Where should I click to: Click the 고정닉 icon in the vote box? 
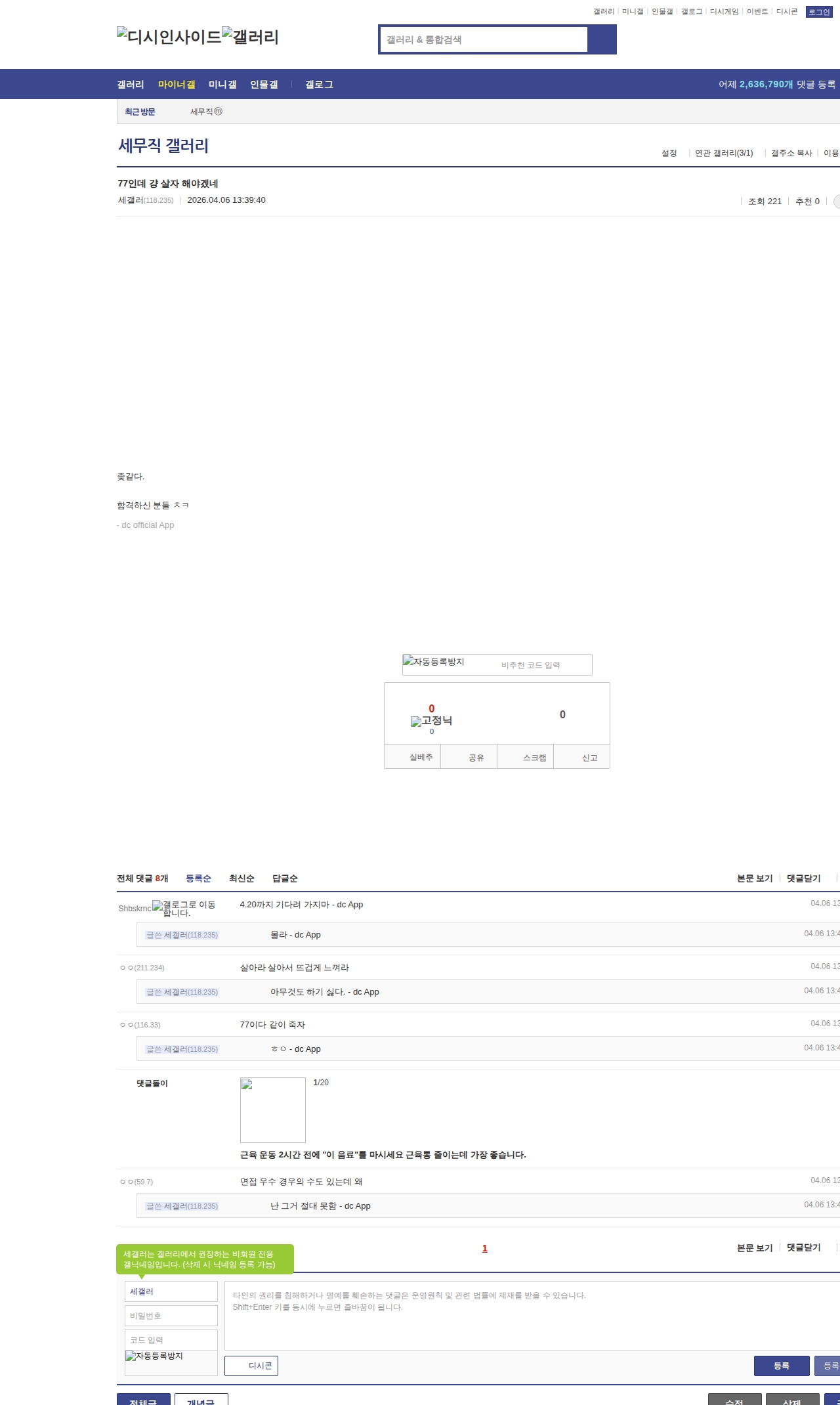click(431, 721)
